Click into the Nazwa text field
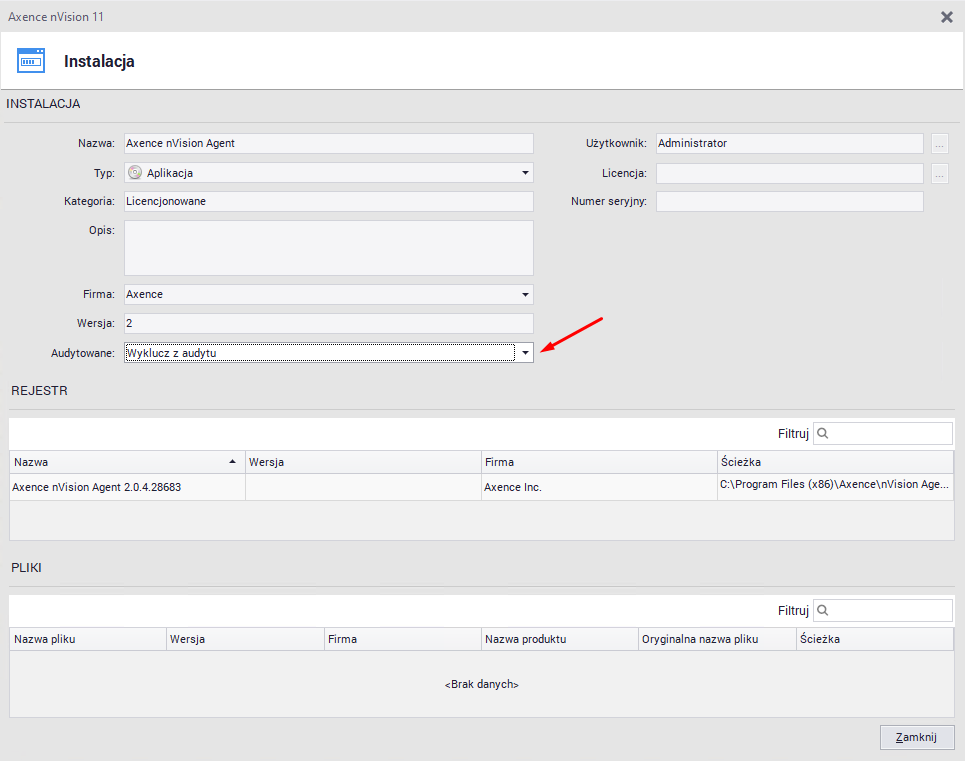Viewport: 965px width, 761px height. point(328,144)
